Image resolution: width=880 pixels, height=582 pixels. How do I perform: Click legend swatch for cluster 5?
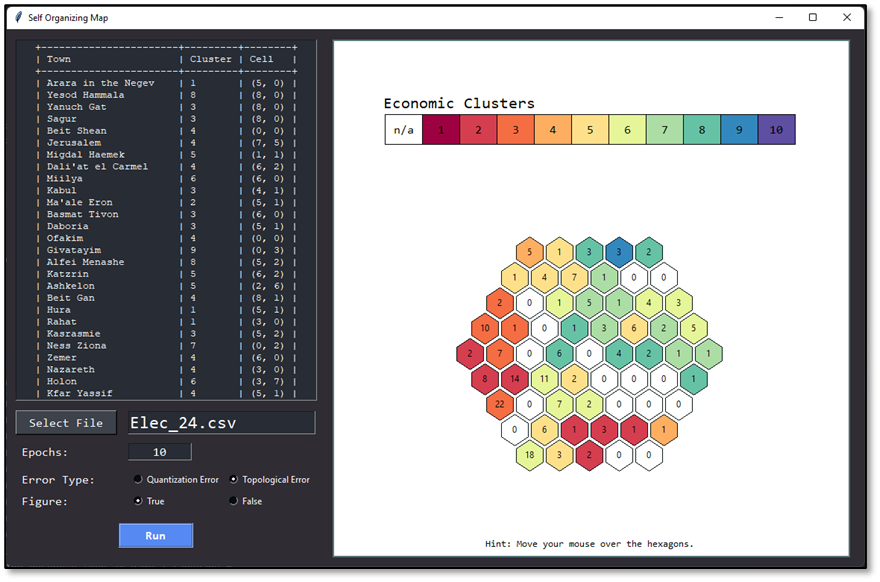[590, 130]
